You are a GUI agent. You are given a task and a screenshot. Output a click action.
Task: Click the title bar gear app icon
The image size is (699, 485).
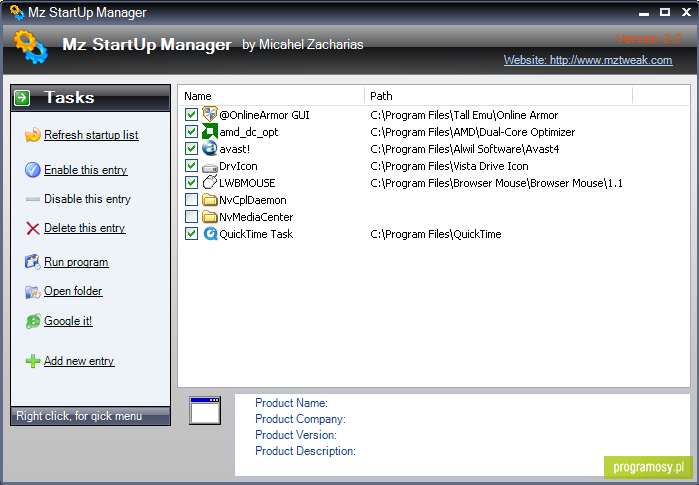(x=17, y=12)
